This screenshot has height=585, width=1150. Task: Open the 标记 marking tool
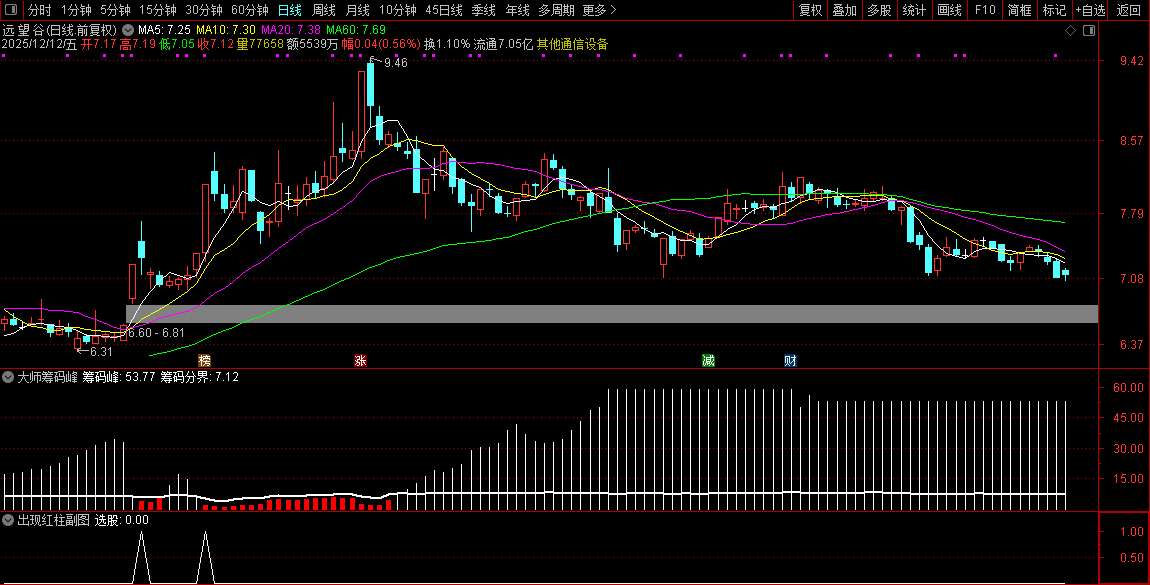click(1054, 10)
